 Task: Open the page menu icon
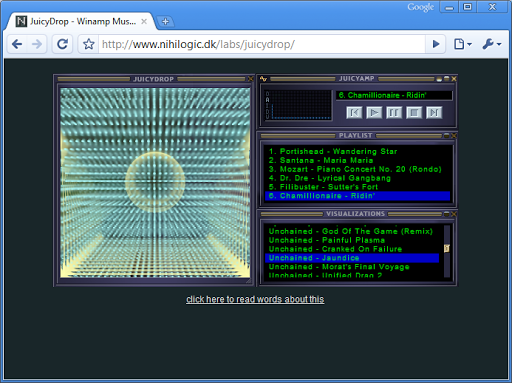pos(463,44)
